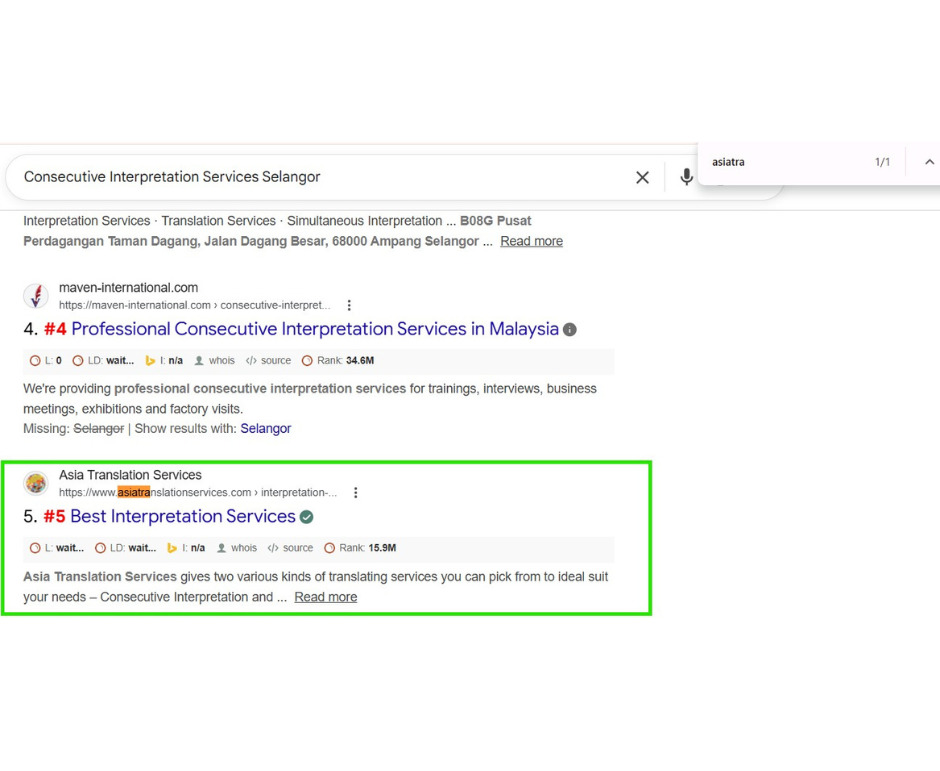Click Rank: 15.9M in Asia Translation bar
Viewport: 940px width, 771px height.
pyautogui.click(x=360, y=548)
